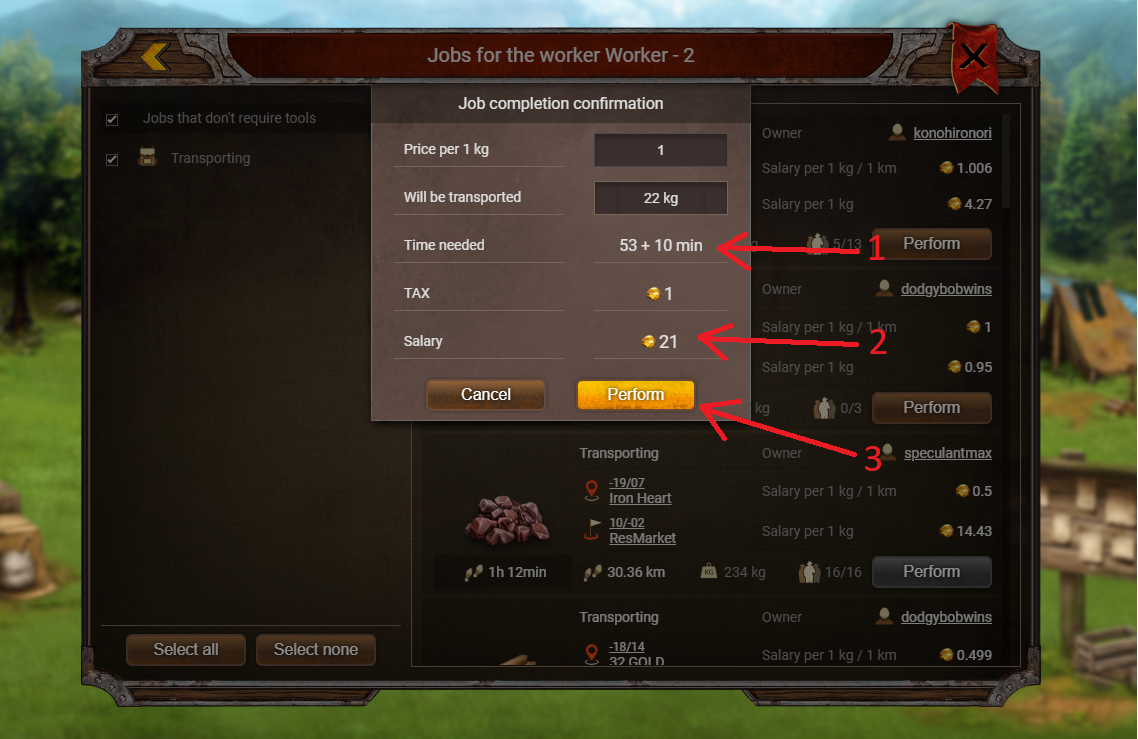The image size is (1138, 739).
Task: Click the Iron Heart location pin icon
Action: coord(591,491)
